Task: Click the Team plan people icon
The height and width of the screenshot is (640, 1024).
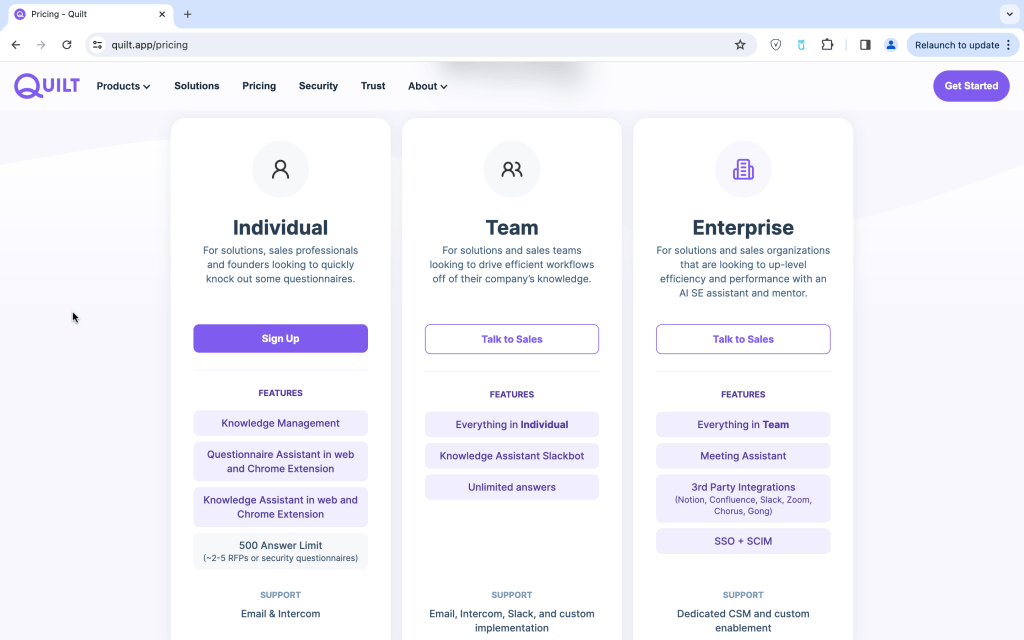Action: pos(512,169)
